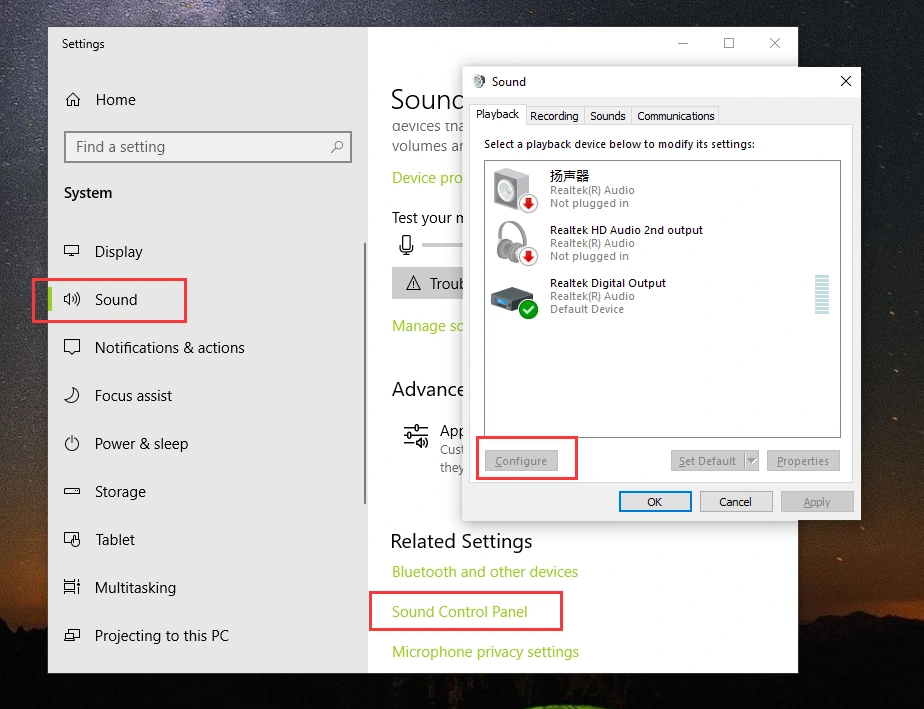Click the Multitasking icon in sidebar

[72, 587]
